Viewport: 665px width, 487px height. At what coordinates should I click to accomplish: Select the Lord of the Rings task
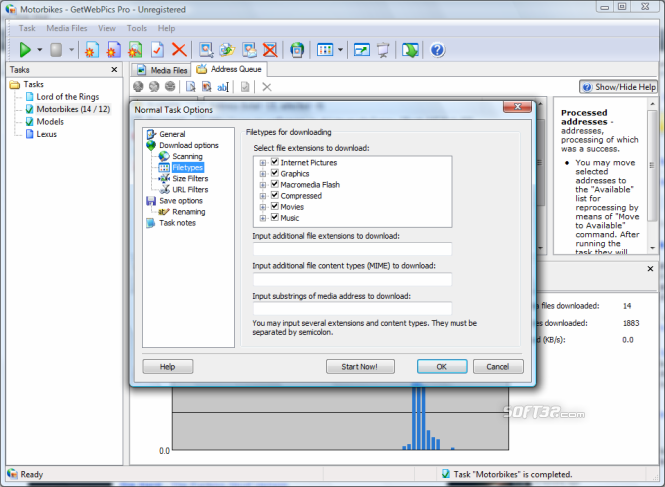pos(67,97)
